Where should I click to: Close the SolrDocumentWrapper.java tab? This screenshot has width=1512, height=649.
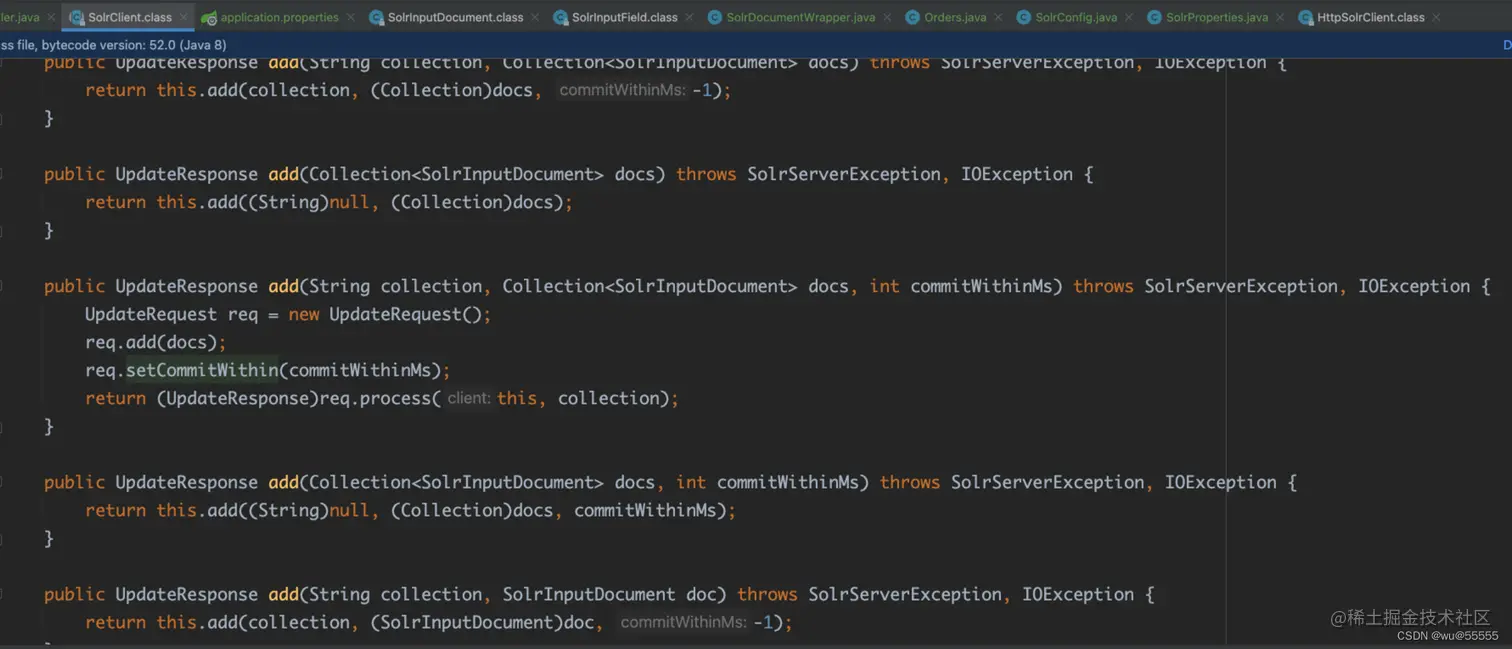(887, 17)
